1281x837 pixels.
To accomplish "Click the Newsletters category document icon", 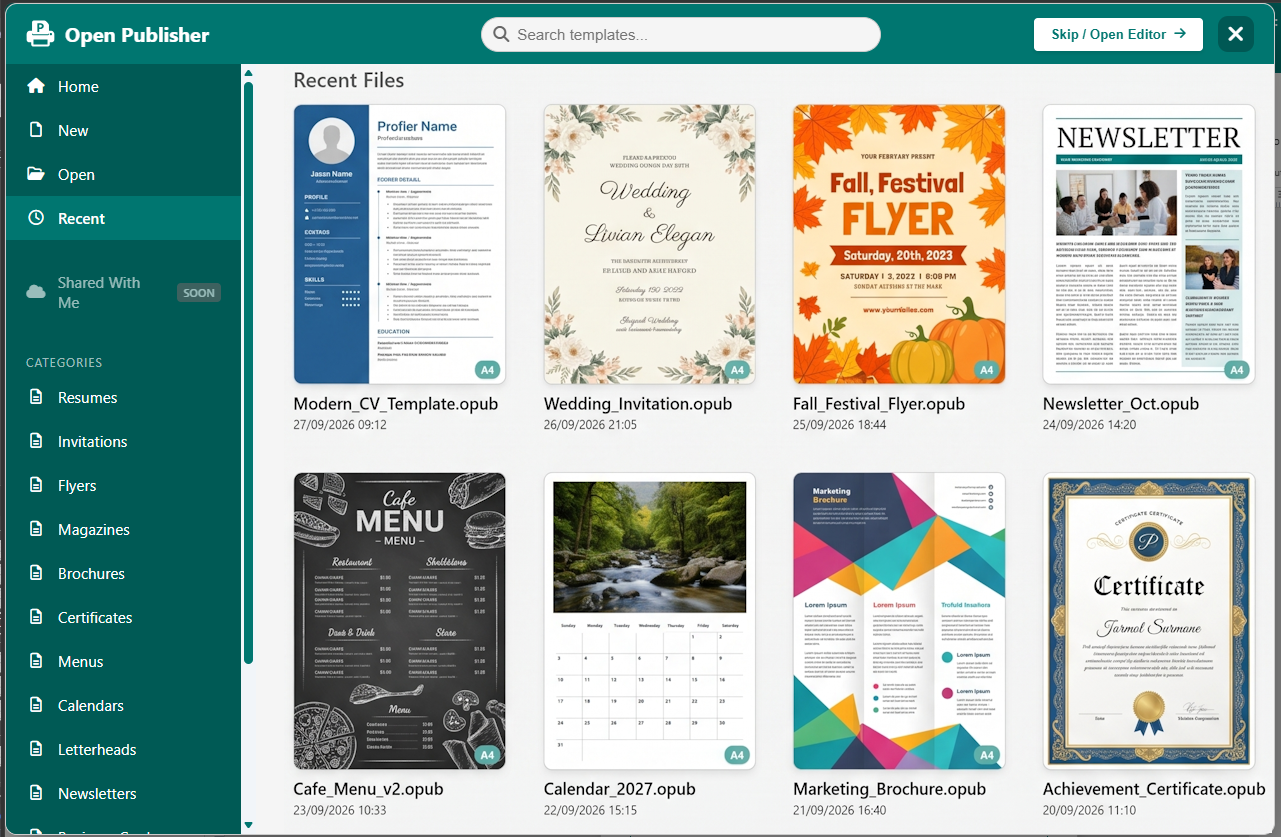I will click(x=37, y=793).
